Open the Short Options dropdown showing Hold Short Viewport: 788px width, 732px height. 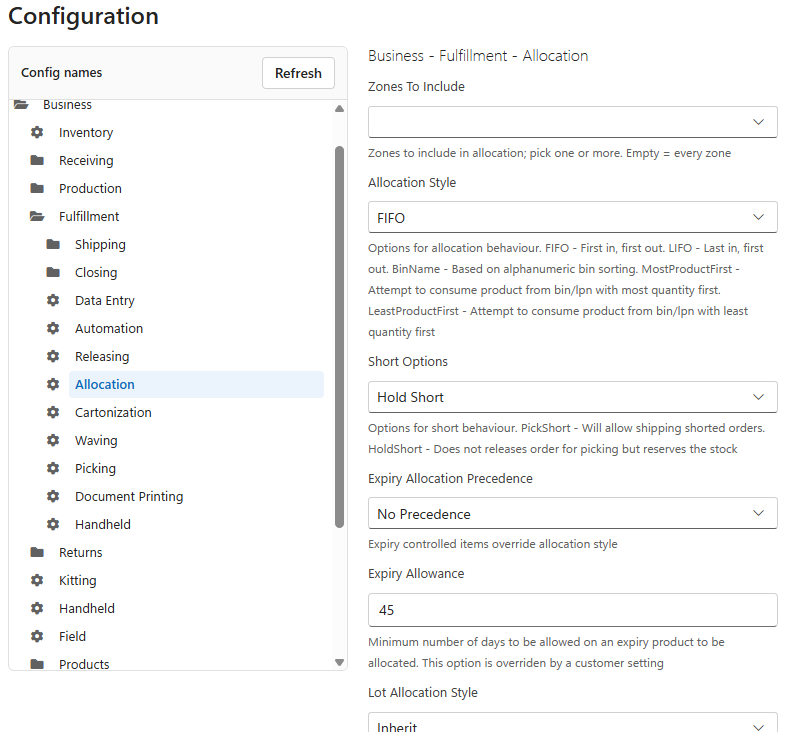572,397
